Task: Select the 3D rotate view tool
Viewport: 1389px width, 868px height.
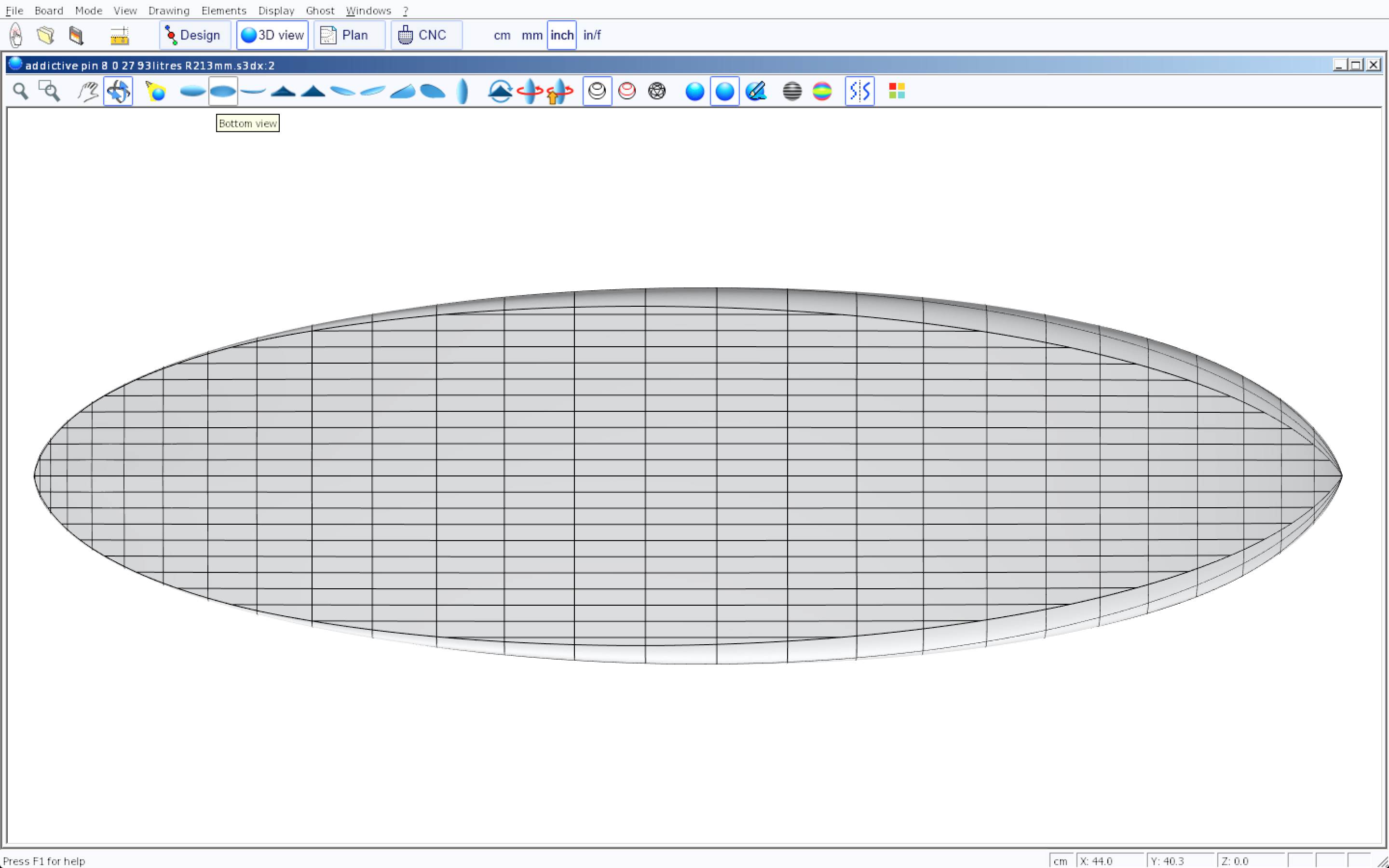Action: click(118, 91)
